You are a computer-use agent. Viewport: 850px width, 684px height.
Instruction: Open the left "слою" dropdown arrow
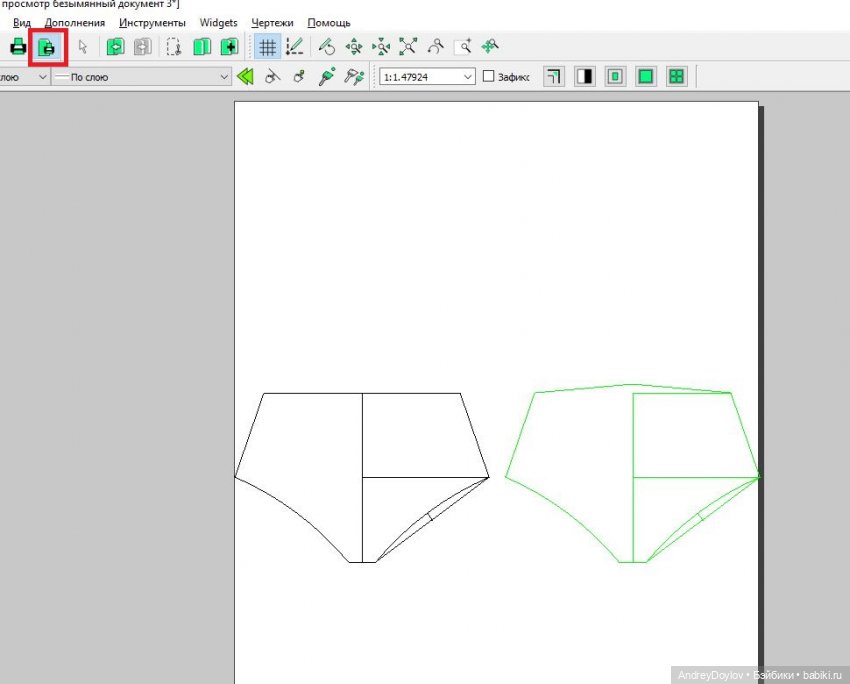[x=41, y=76]
